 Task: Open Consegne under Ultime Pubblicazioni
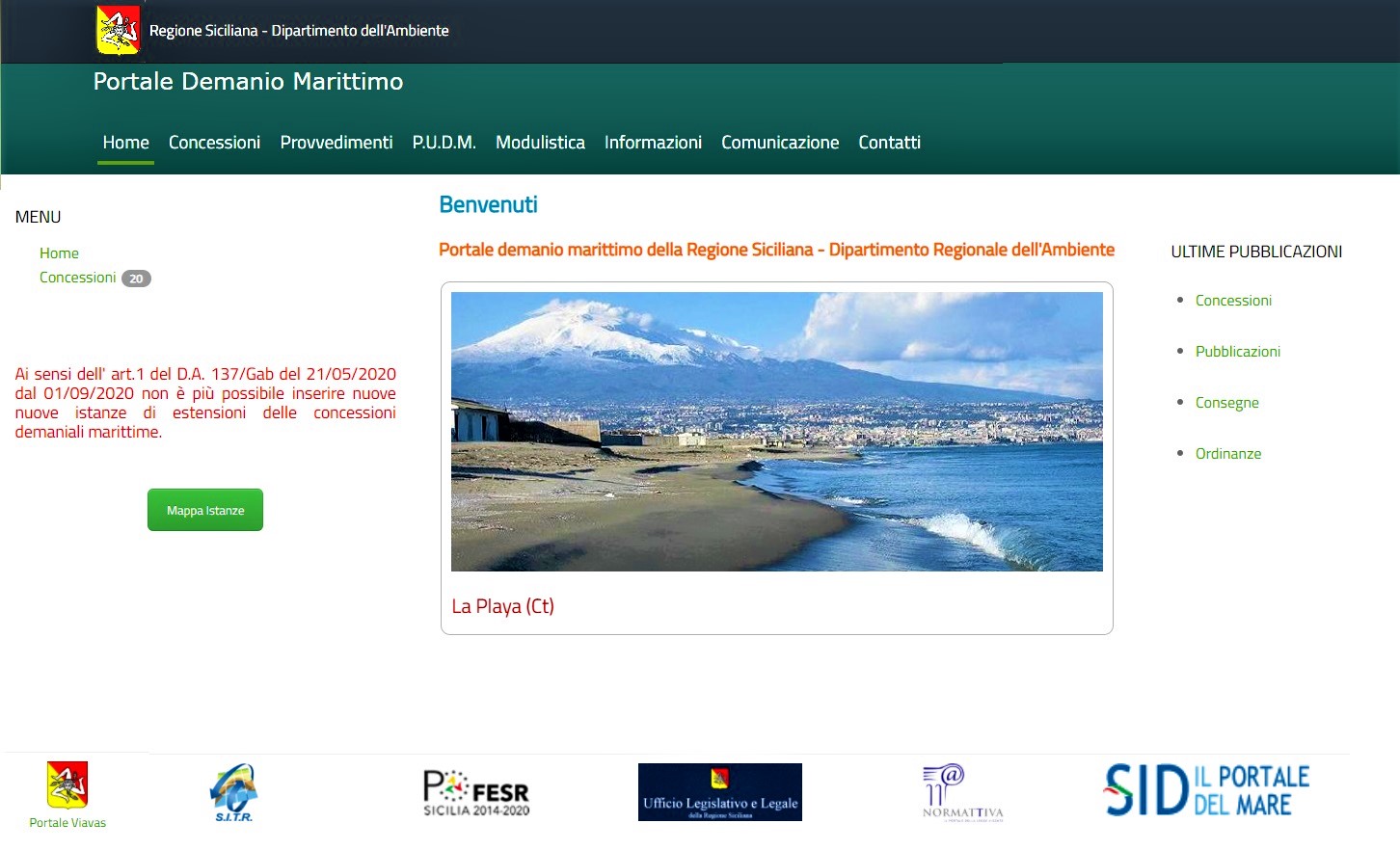(x=1226, y=402)
